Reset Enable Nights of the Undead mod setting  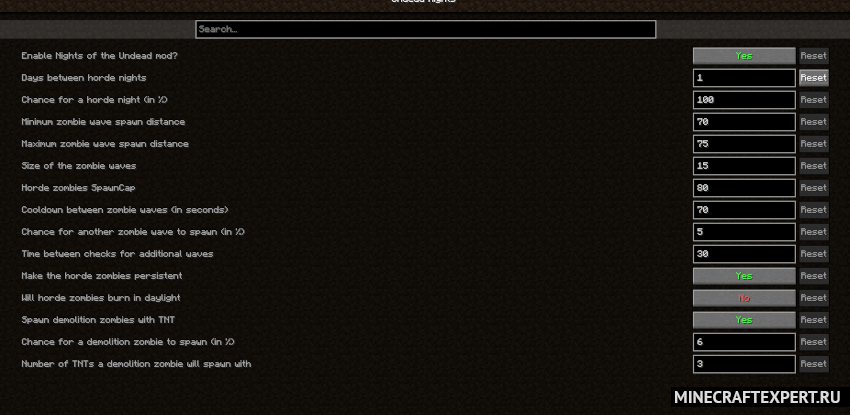click(x=814, y=56)
